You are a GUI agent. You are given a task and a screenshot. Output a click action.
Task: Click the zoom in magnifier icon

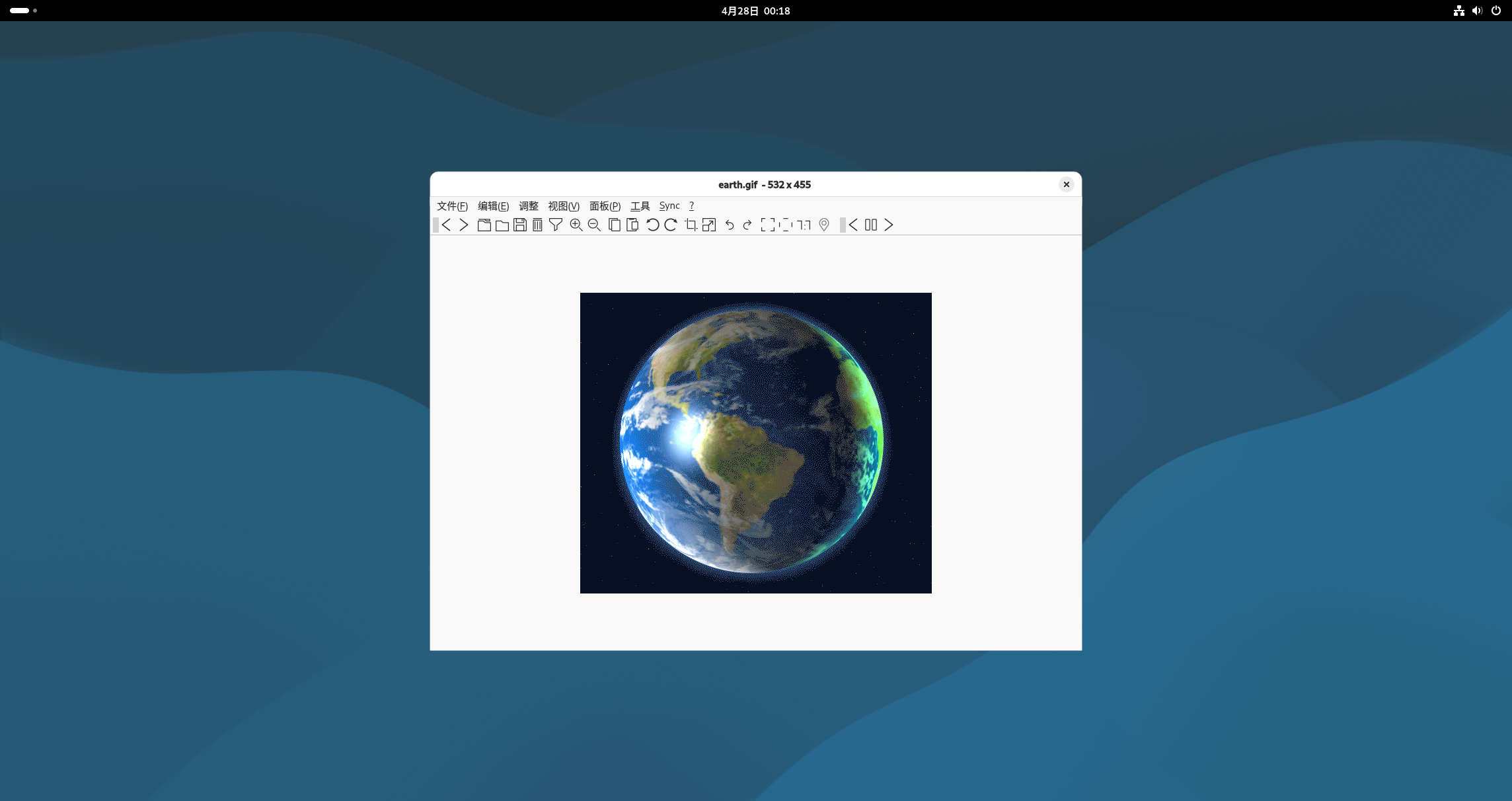(576, 225)
